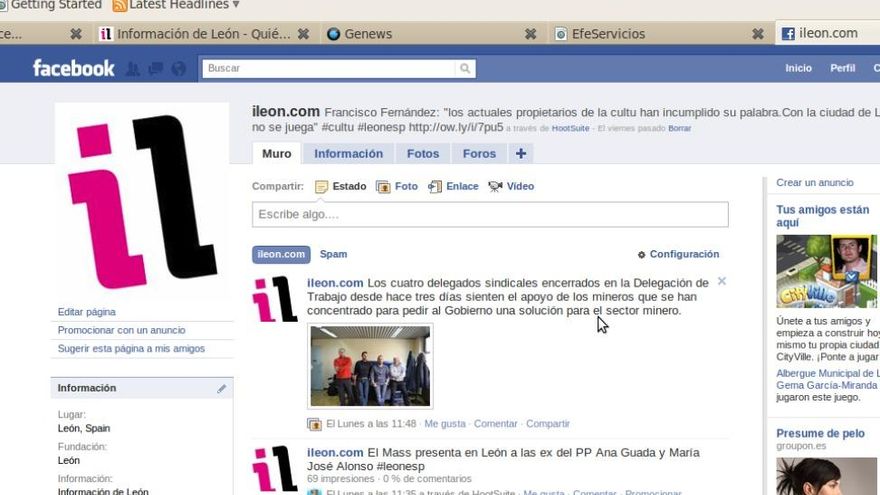The width and height of the screenshot is (880, 495).
Task: Open friend requests icon in header
Action: tap(133, 68)
